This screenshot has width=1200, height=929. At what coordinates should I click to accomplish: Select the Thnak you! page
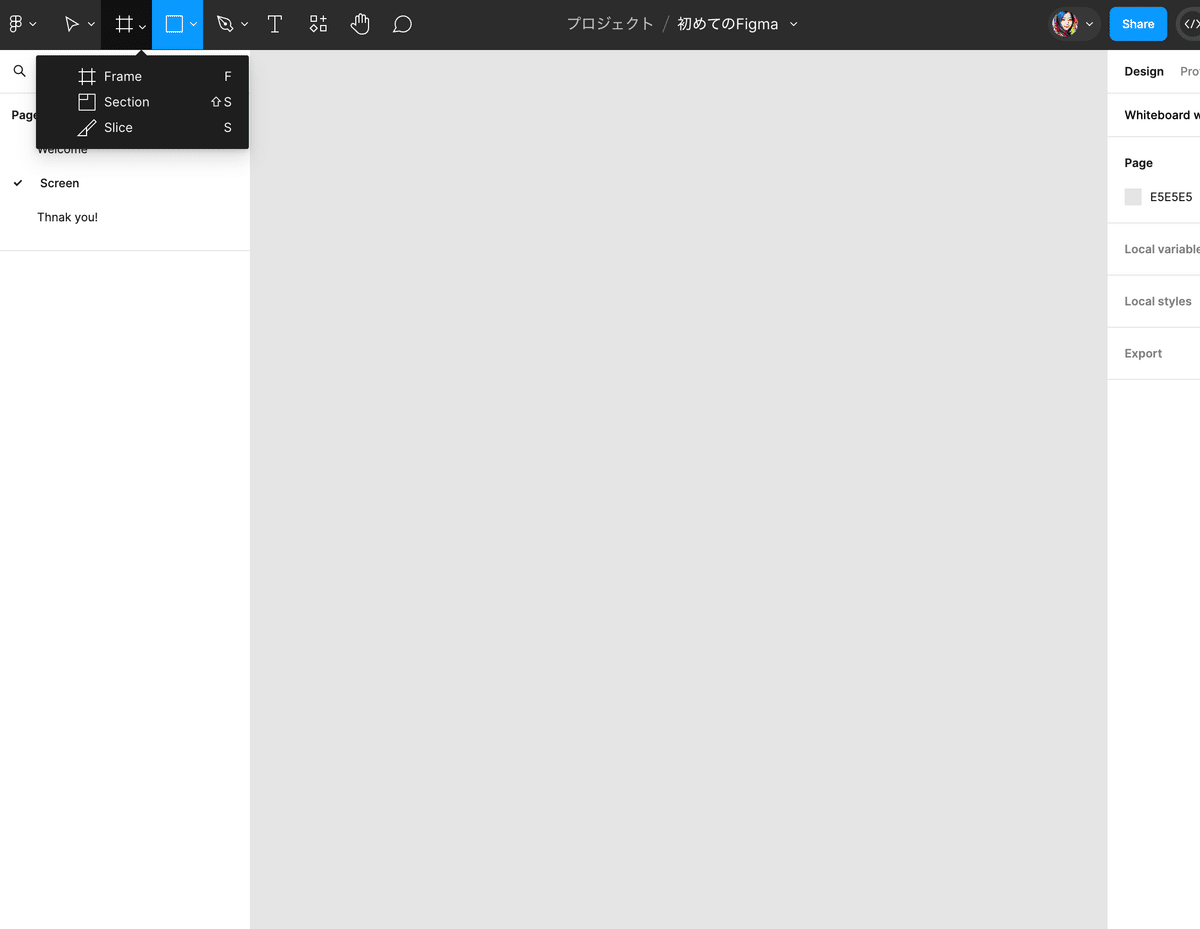[67, 217]
